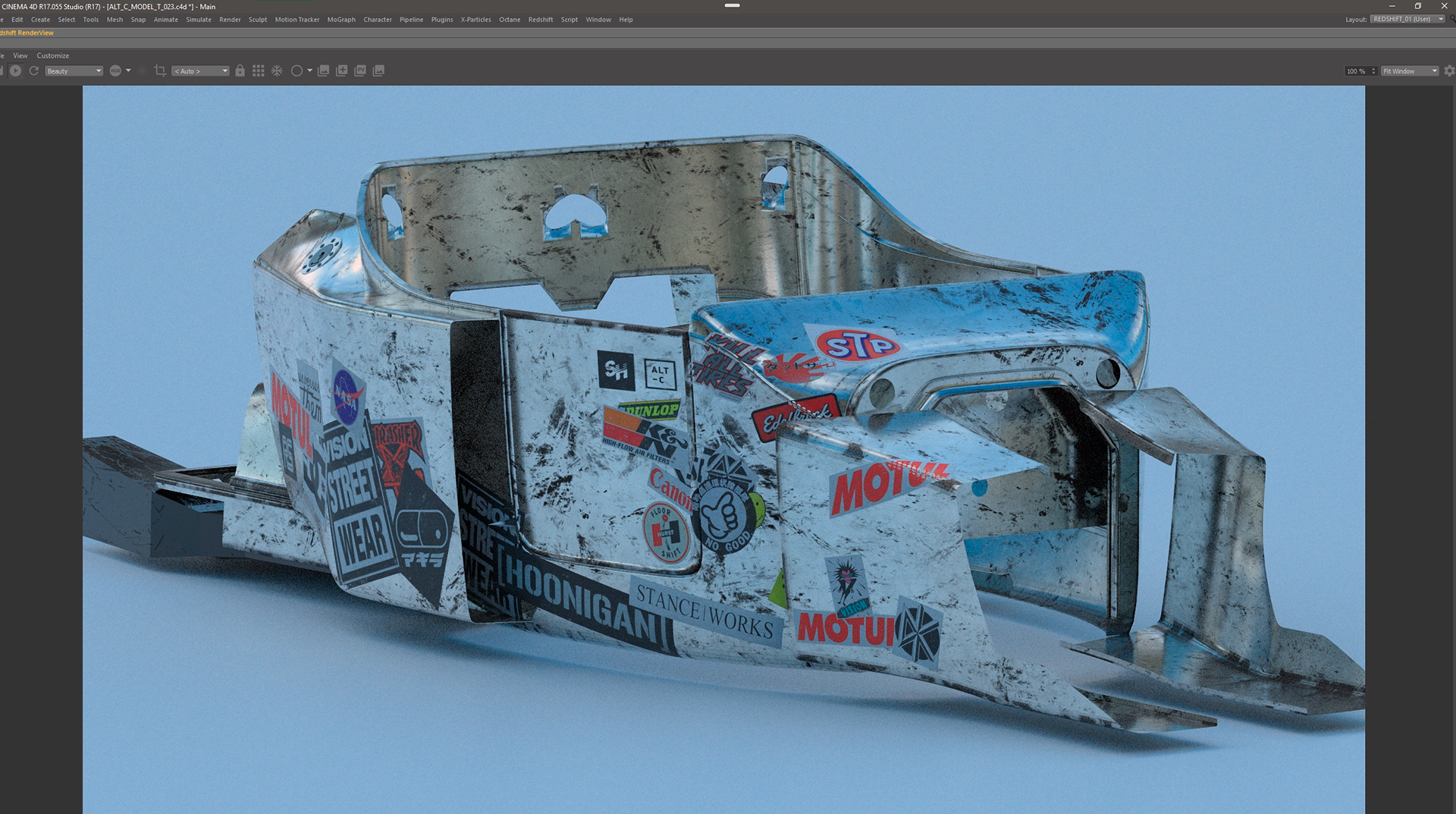Select the crop region render icon

coord(160,71)
